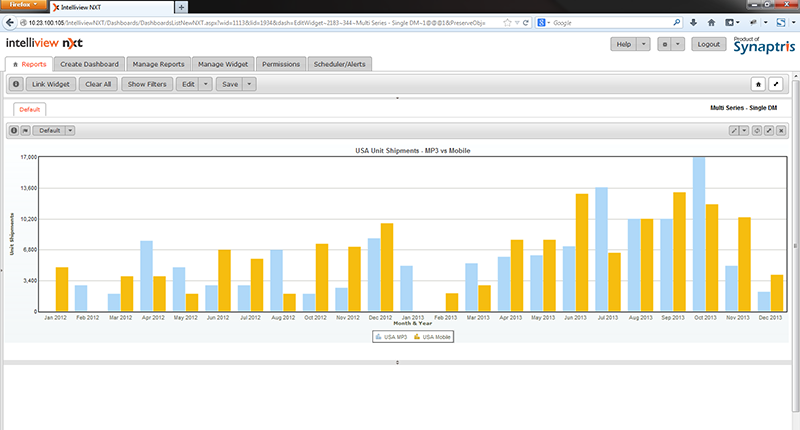Click the dashboard info icon beside Link Widget
The height and width of the screenshot is (430, 800).
16,85
